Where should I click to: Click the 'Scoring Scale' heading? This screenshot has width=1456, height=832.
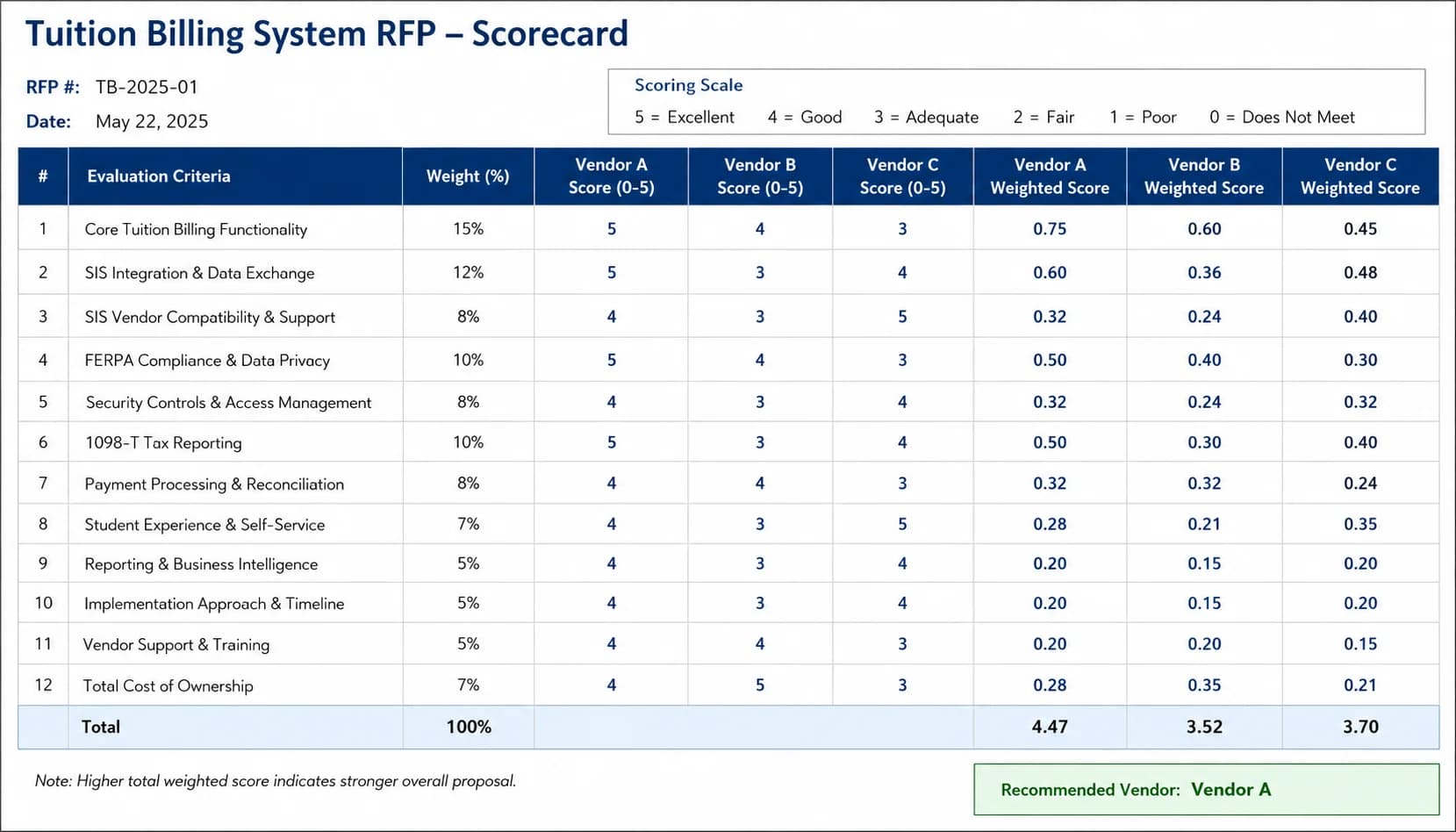point(688,85)
